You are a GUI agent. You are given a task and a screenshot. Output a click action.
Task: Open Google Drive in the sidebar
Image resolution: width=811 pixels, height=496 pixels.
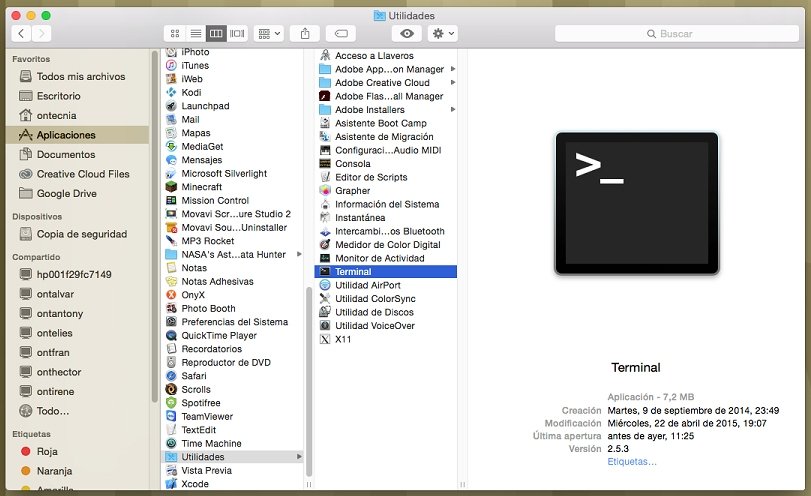coord(78,193)
